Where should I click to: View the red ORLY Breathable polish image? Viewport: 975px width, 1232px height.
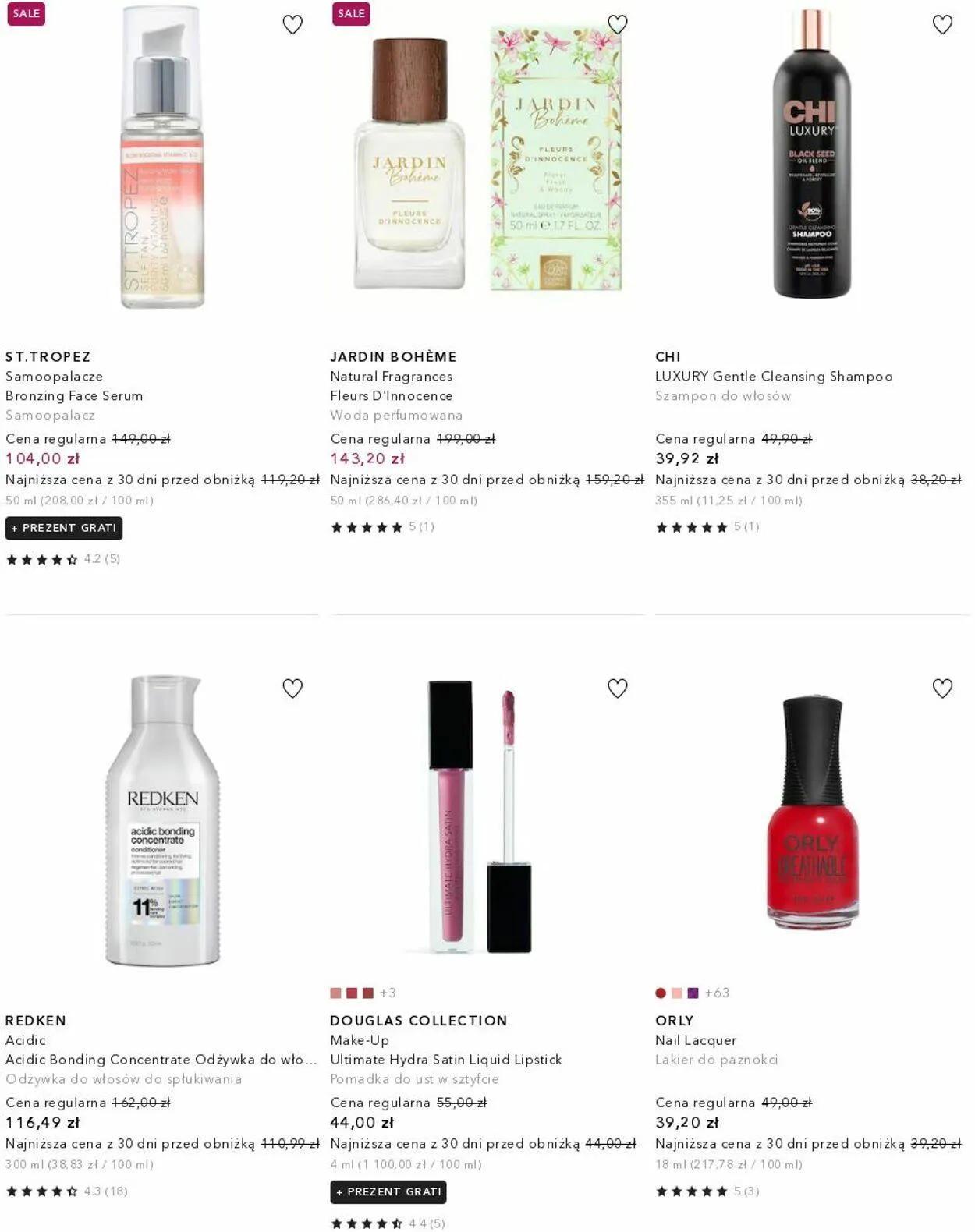pos(812,811)
